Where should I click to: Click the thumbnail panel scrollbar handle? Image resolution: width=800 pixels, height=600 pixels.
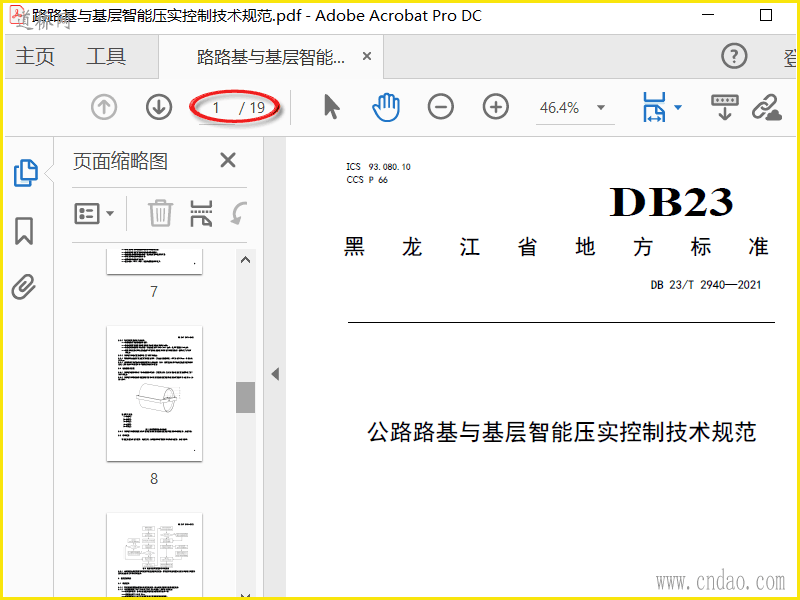point(245,397)
